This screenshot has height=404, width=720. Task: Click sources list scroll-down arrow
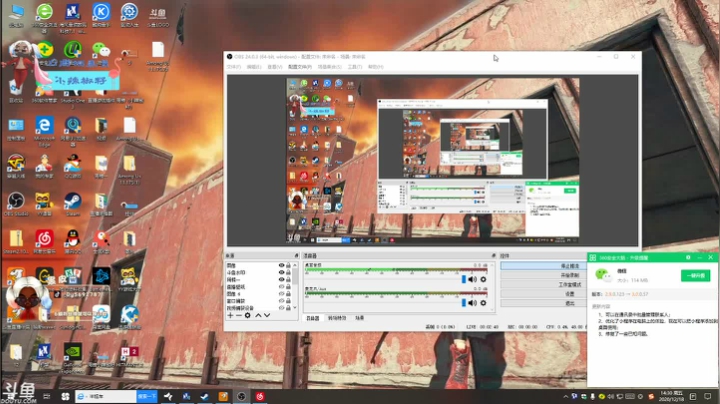[295, 308]
